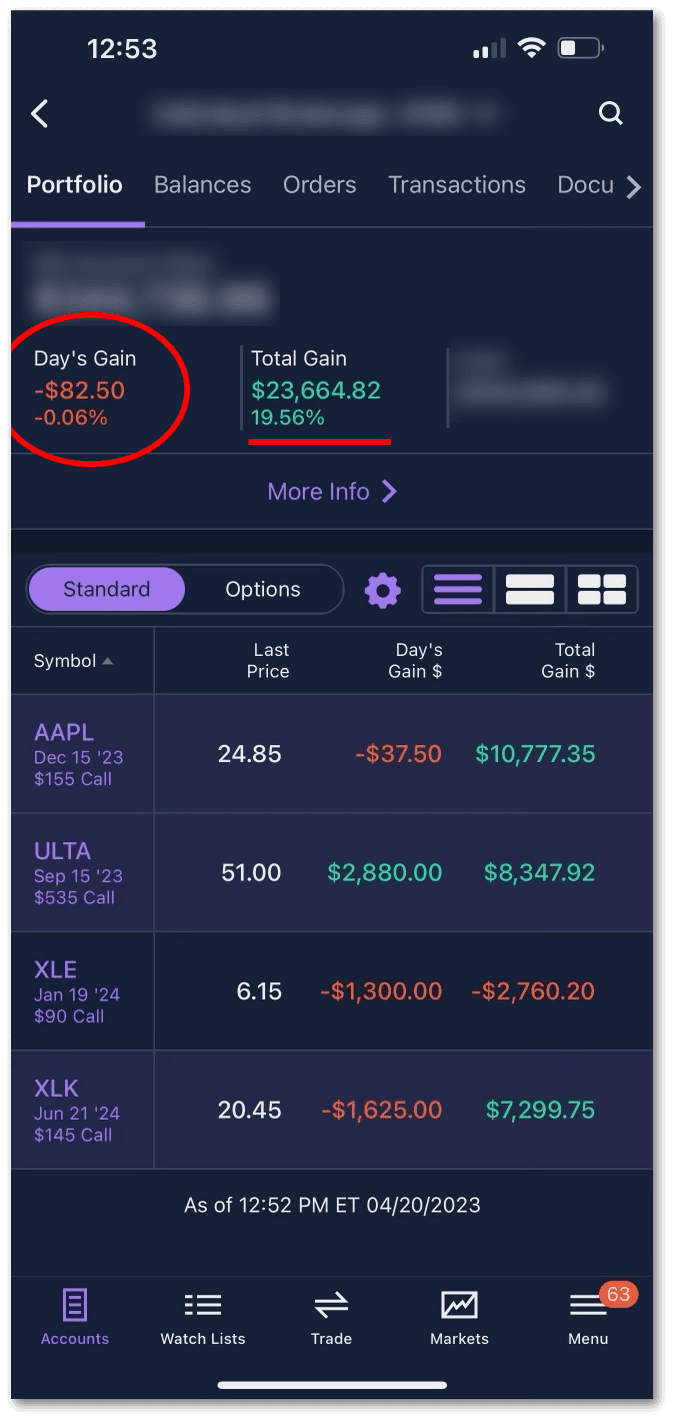
Task: Open portfolio view settings gear
Action: tap(382, 590)
